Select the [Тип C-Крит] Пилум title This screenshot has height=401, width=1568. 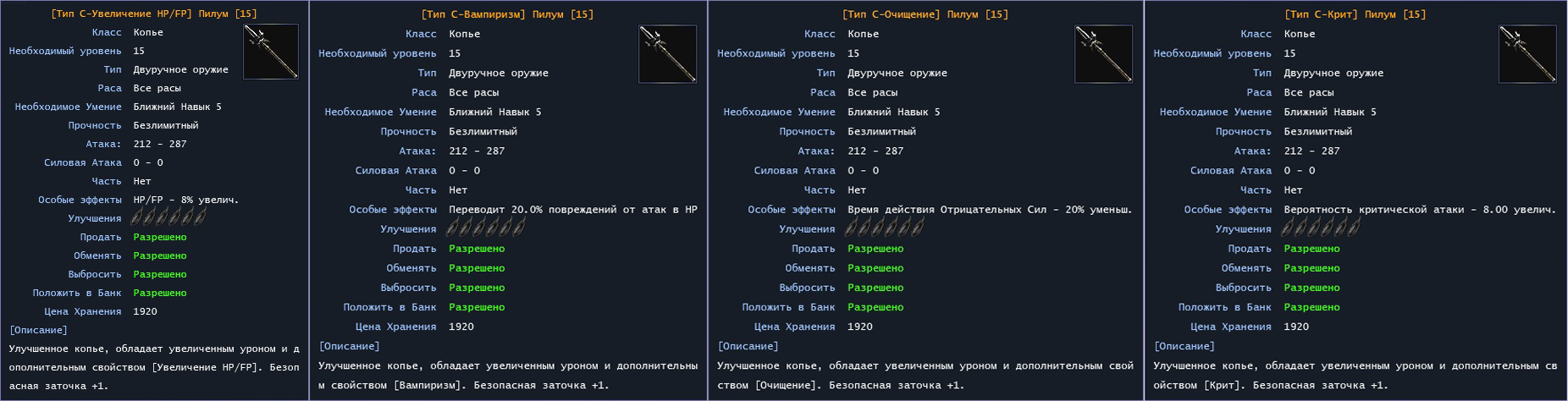point(1355,14)
